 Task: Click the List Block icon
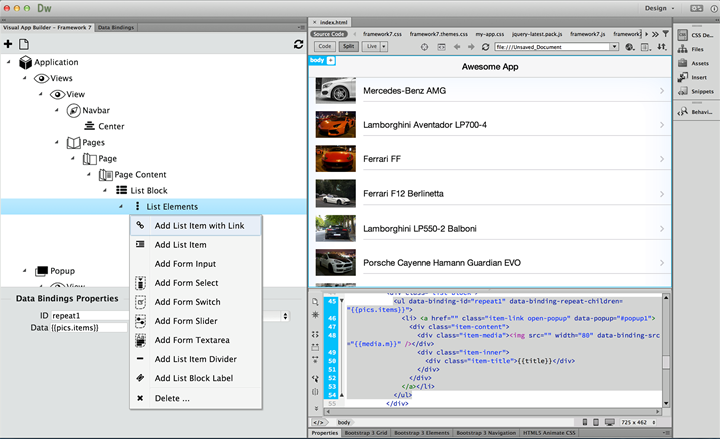[122, 190]
